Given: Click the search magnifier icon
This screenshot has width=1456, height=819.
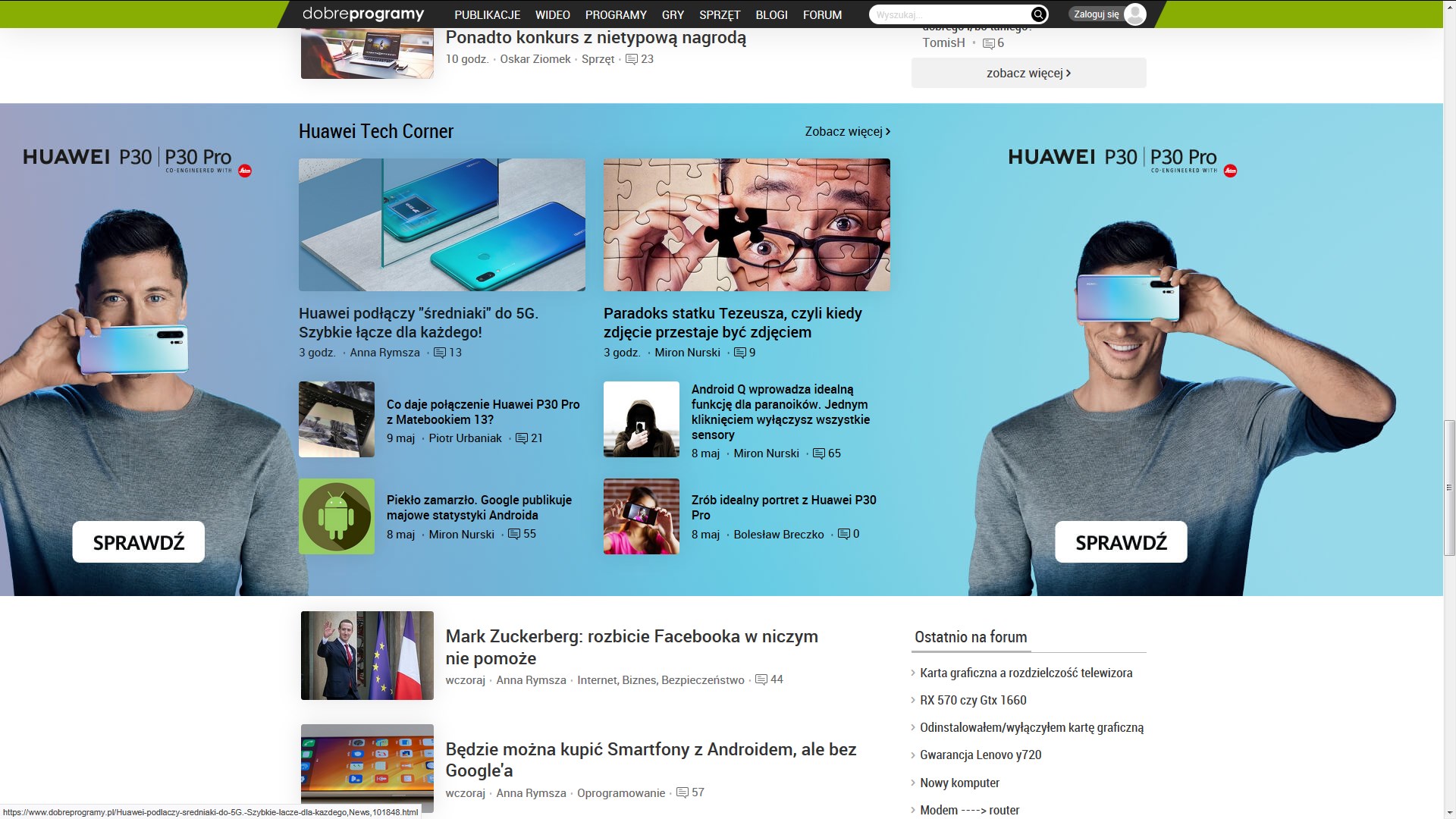Looking at the screenshot, I should pos(1039,14).
